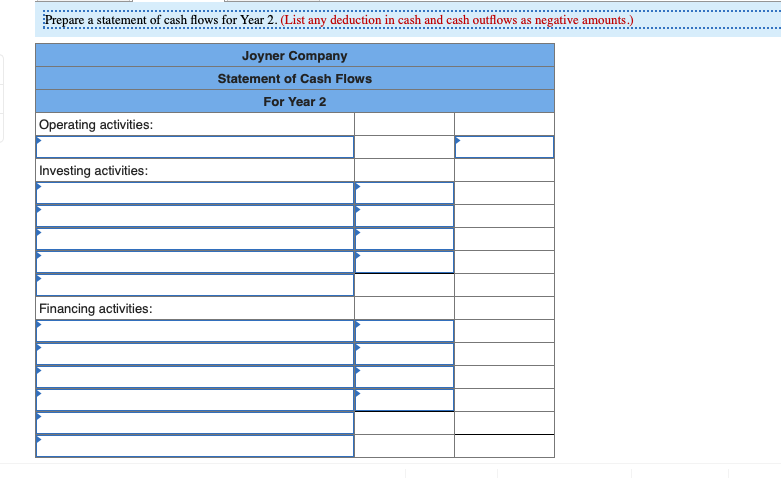Open second line-item dropdown under Investing activities

pyautogui.click(x=195, y=216)
